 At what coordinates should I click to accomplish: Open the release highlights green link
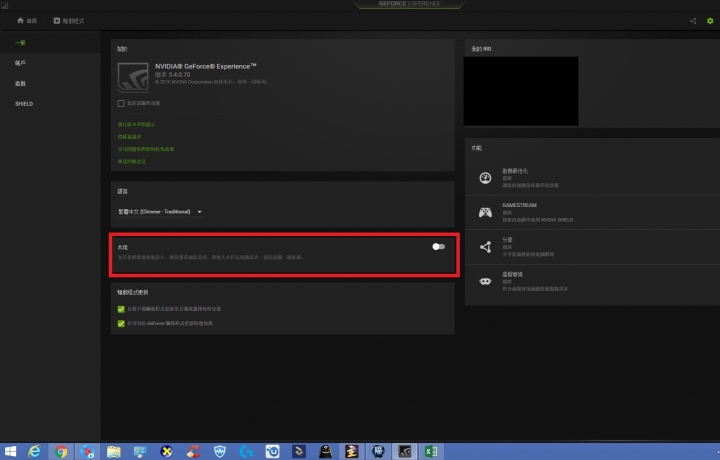pos(136,124)
